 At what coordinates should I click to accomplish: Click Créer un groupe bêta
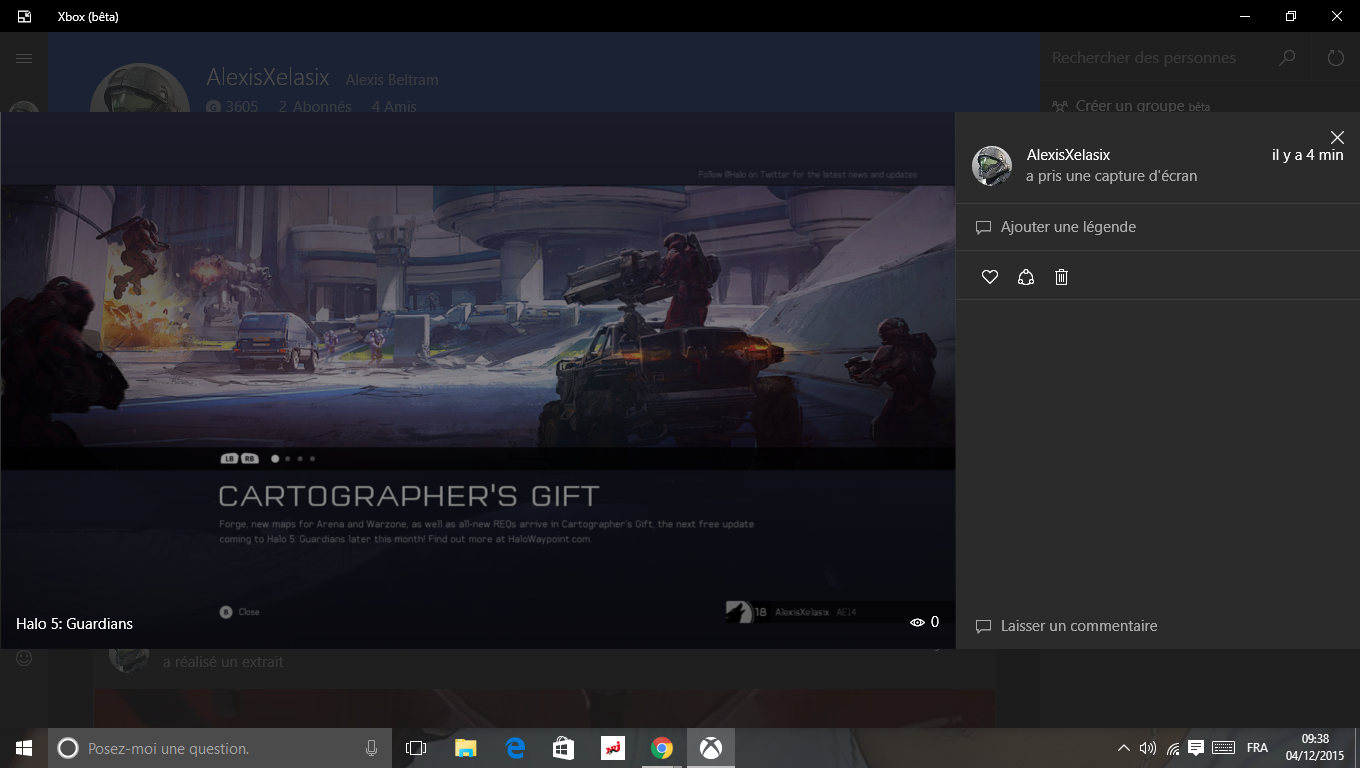1130,106
